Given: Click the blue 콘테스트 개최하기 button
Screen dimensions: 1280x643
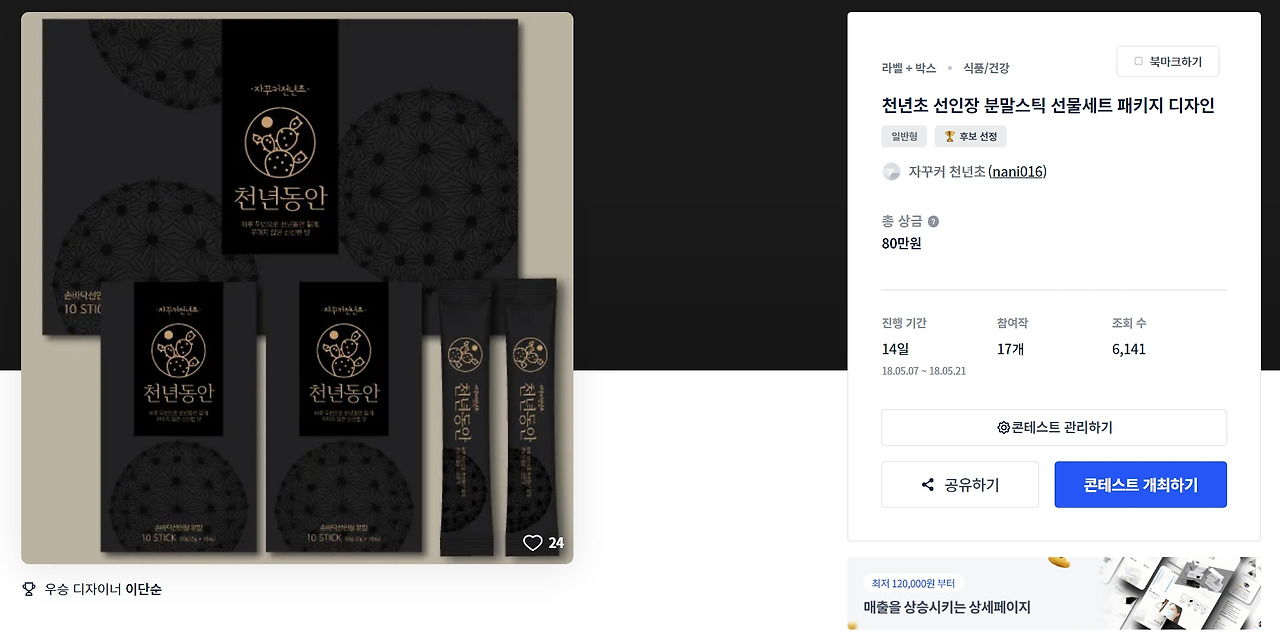Looking at the screenshot, I should pyautogui.click(x=1140, y=485).
